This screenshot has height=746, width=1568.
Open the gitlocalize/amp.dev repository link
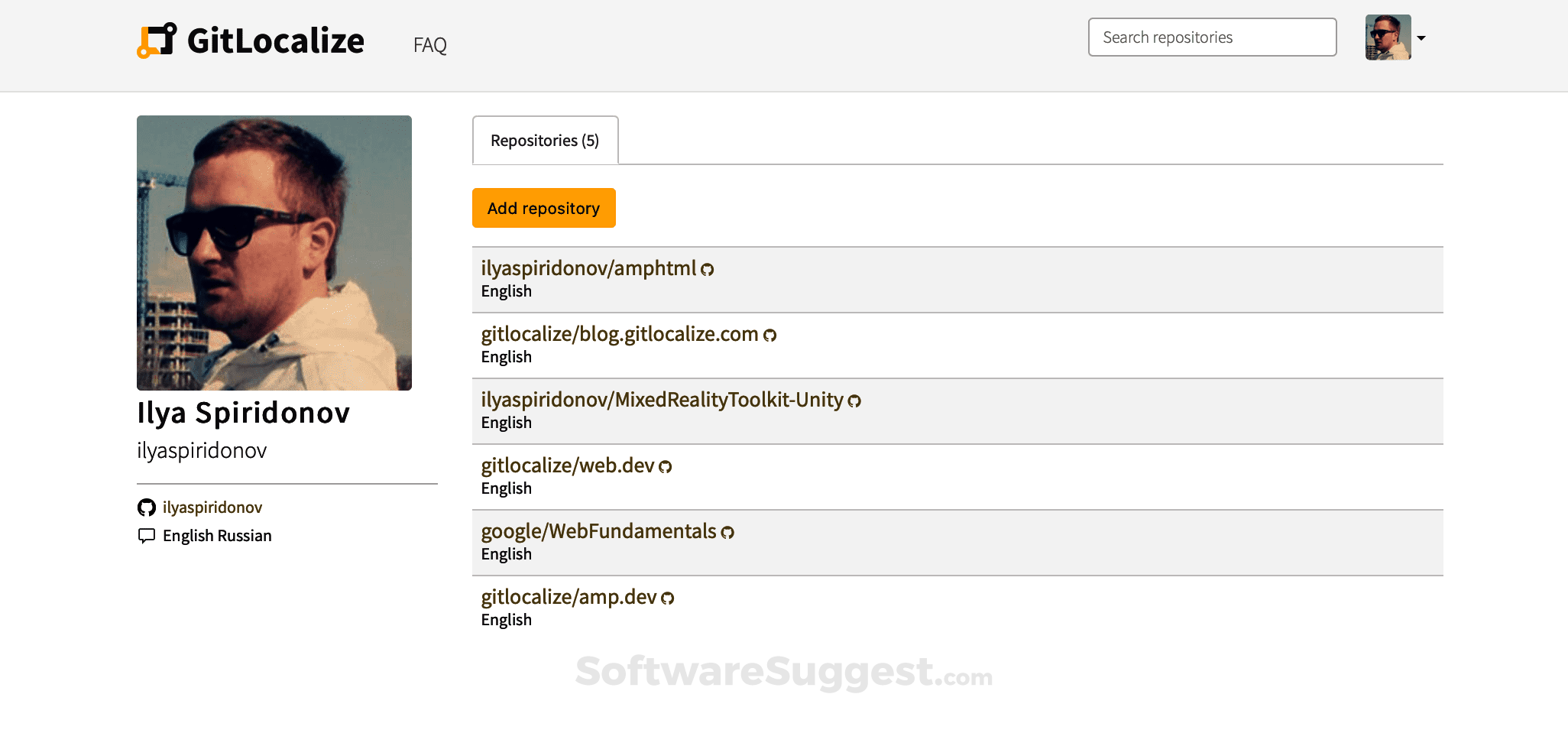[569, 598]
